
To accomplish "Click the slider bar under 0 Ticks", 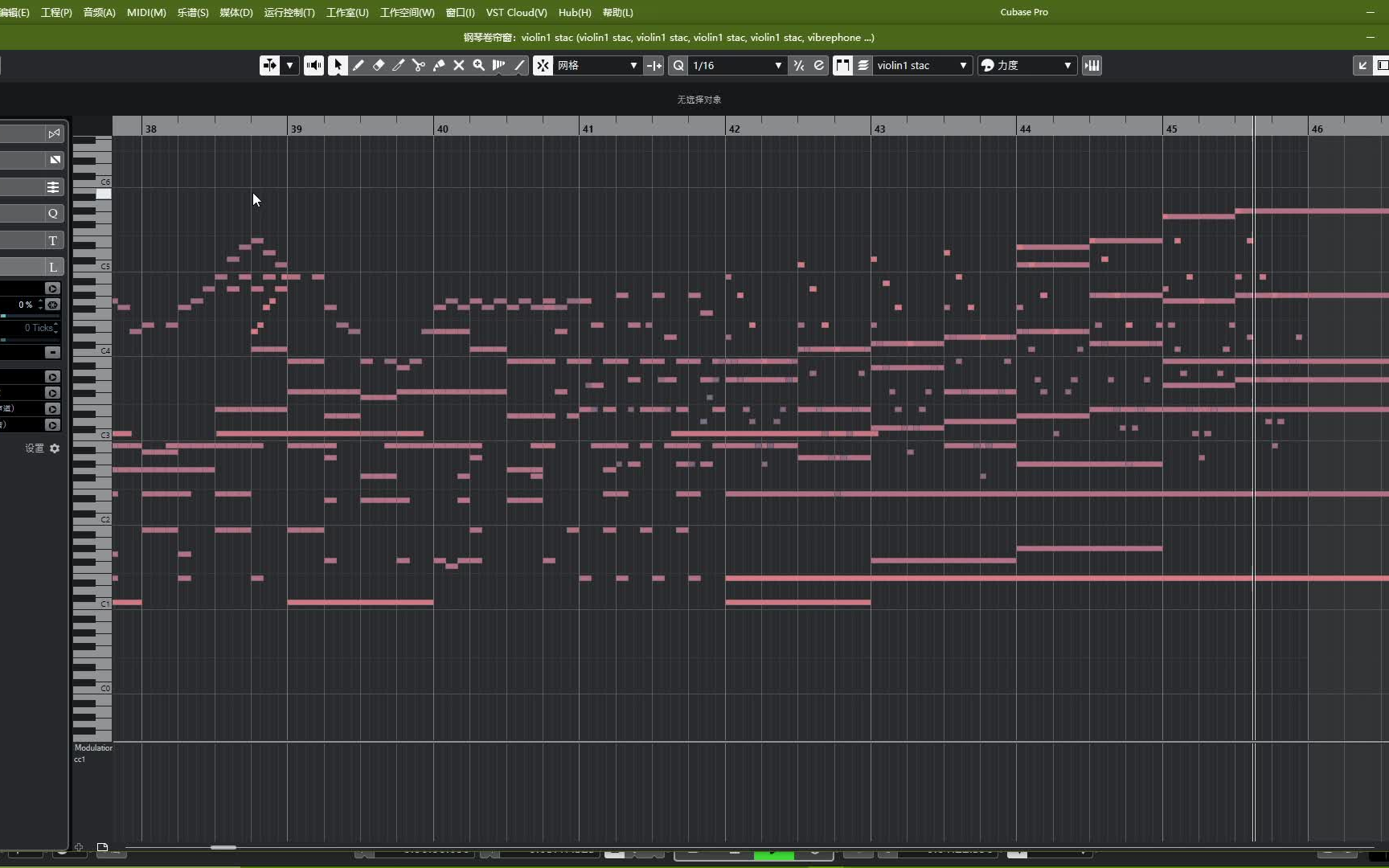I will pos(30,340).
